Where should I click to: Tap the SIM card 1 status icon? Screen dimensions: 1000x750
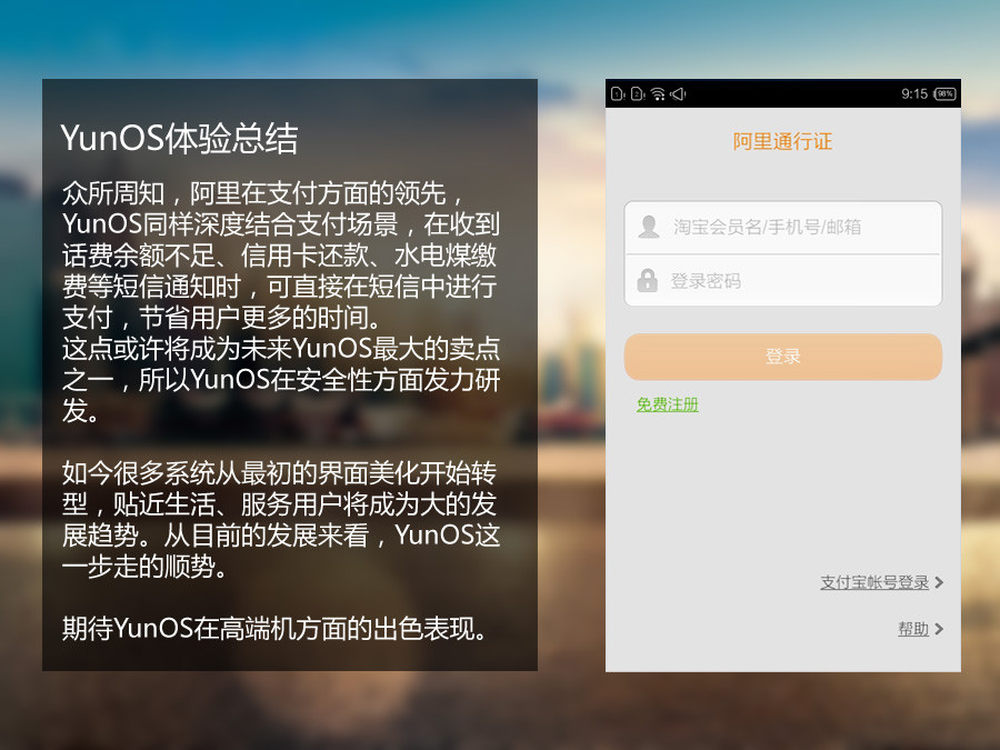click(618, 94)
